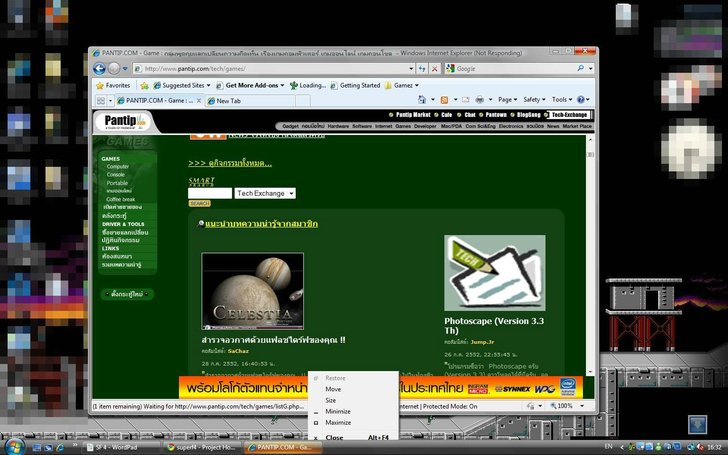Open the Celestia article thumbnail

tap(253, 291)
